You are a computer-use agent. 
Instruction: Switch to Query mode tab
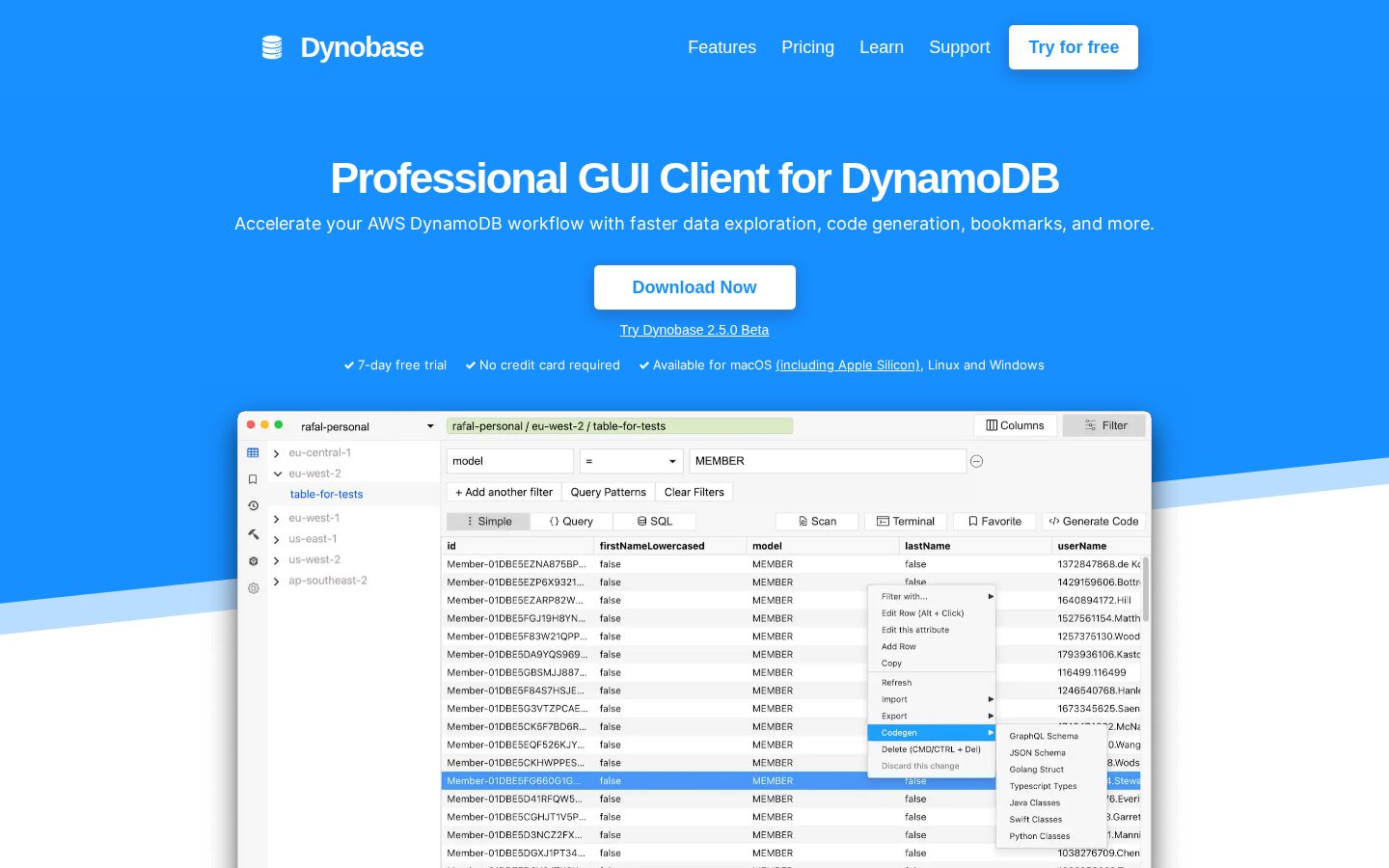tap(571, 521)
